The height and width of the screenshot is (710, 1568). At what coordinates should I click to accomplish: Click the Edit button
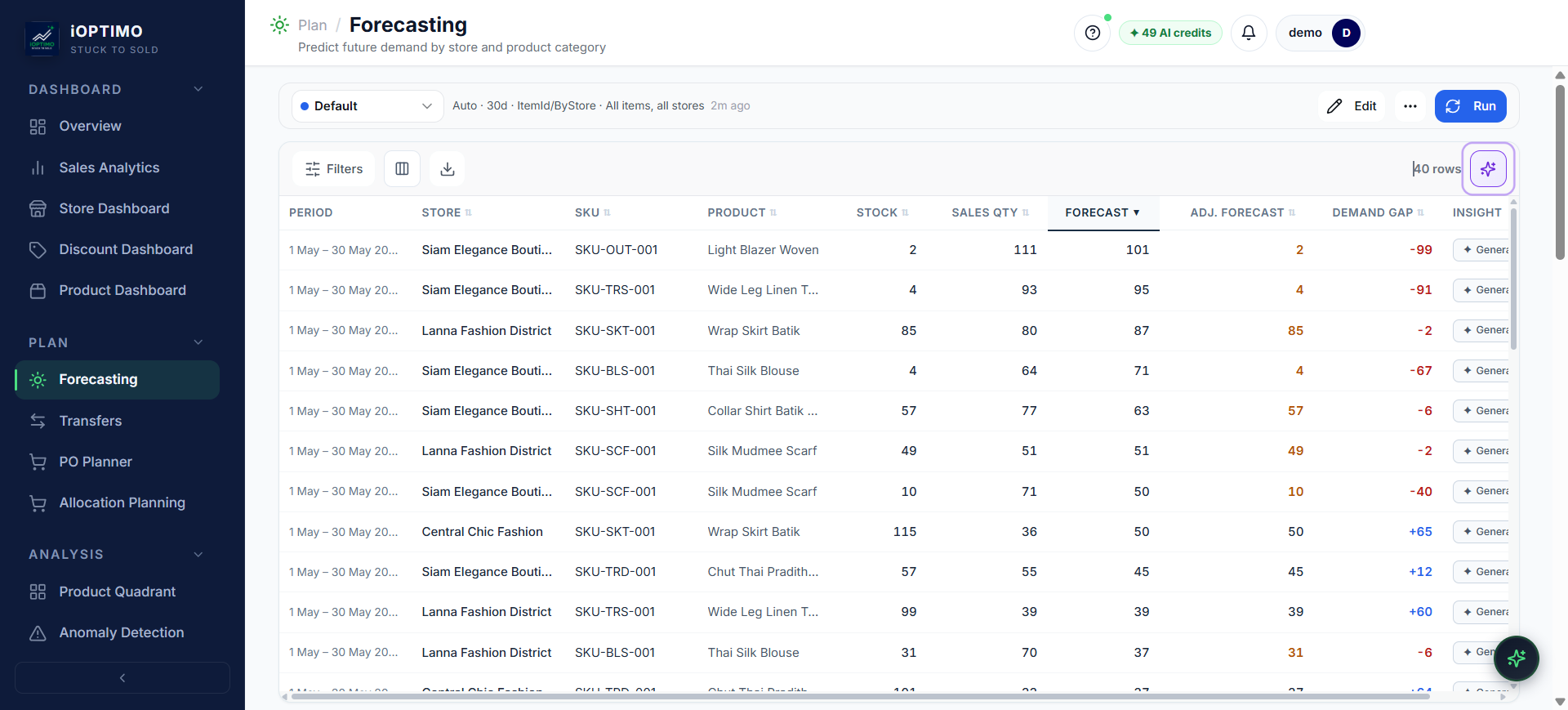point(1352,106)
